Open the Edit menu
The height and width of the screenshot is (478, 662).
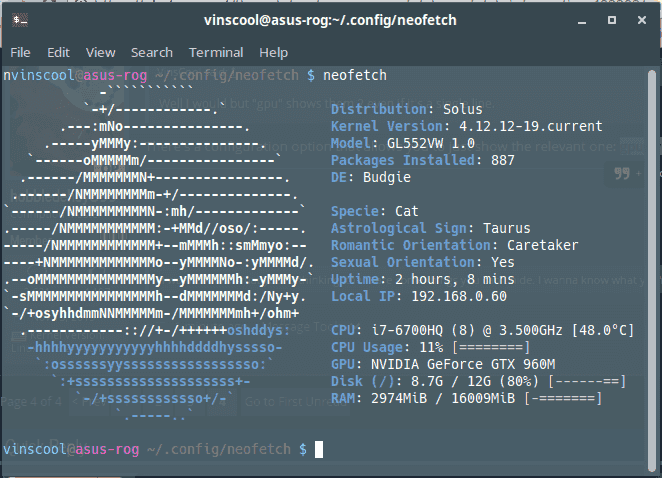(58, 52)
